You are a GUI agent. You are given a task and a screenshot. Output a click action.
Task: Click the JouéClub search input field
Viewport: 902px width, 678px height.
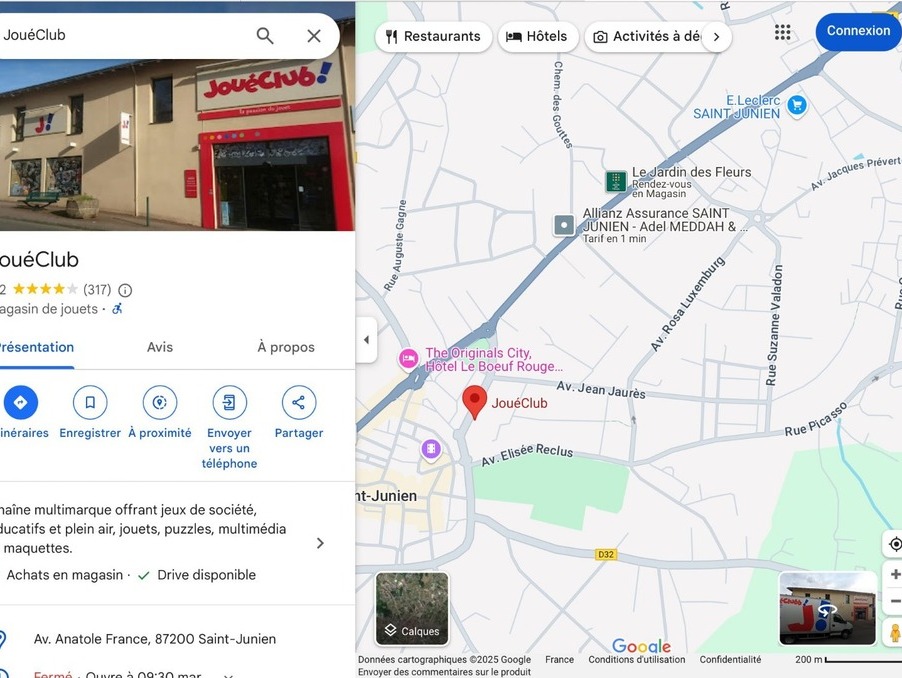pos(124,35)
